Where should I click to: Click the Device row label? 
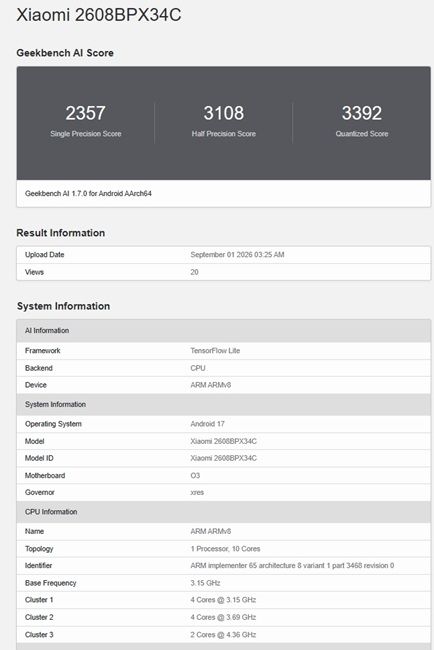[x=36, y=385]
